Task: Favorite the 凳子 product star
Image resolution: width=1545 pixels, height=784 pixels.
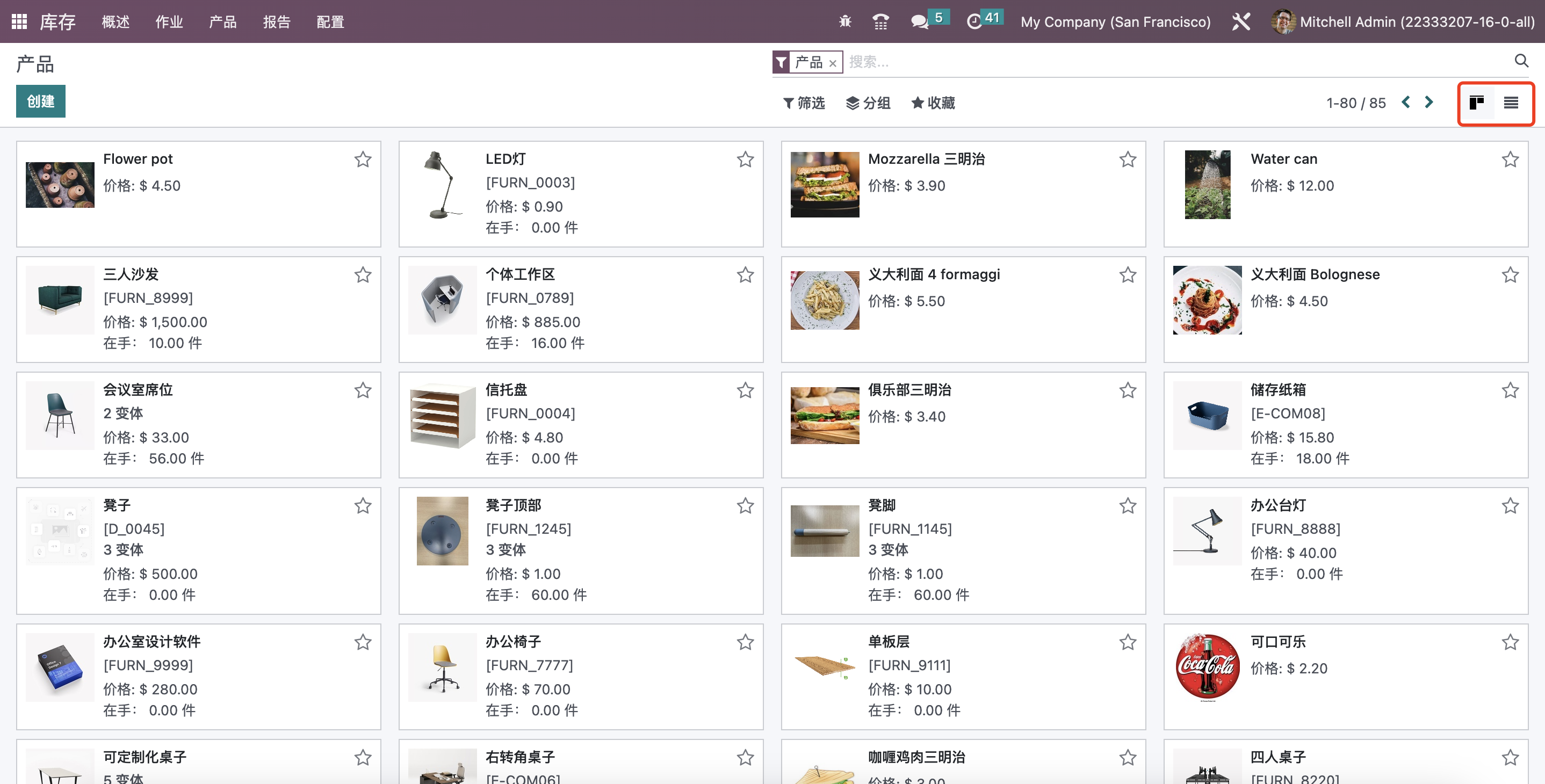Action: tap(363, 506)
